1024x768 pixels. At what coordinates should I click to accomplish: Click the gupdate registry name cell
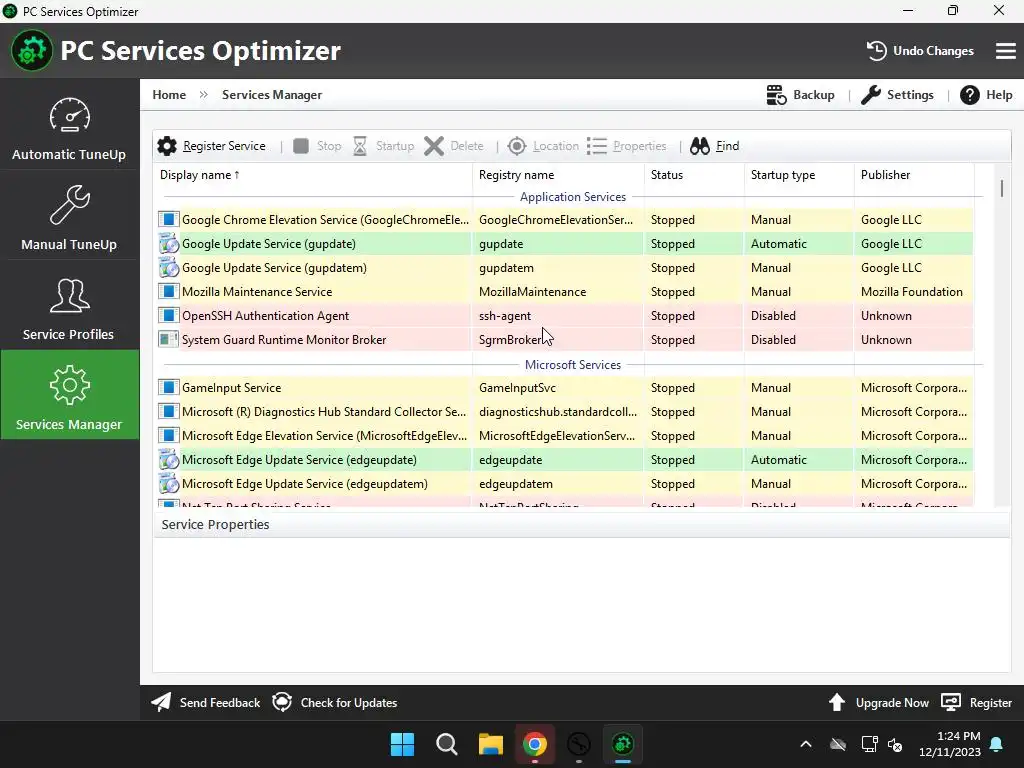(558, 244)
